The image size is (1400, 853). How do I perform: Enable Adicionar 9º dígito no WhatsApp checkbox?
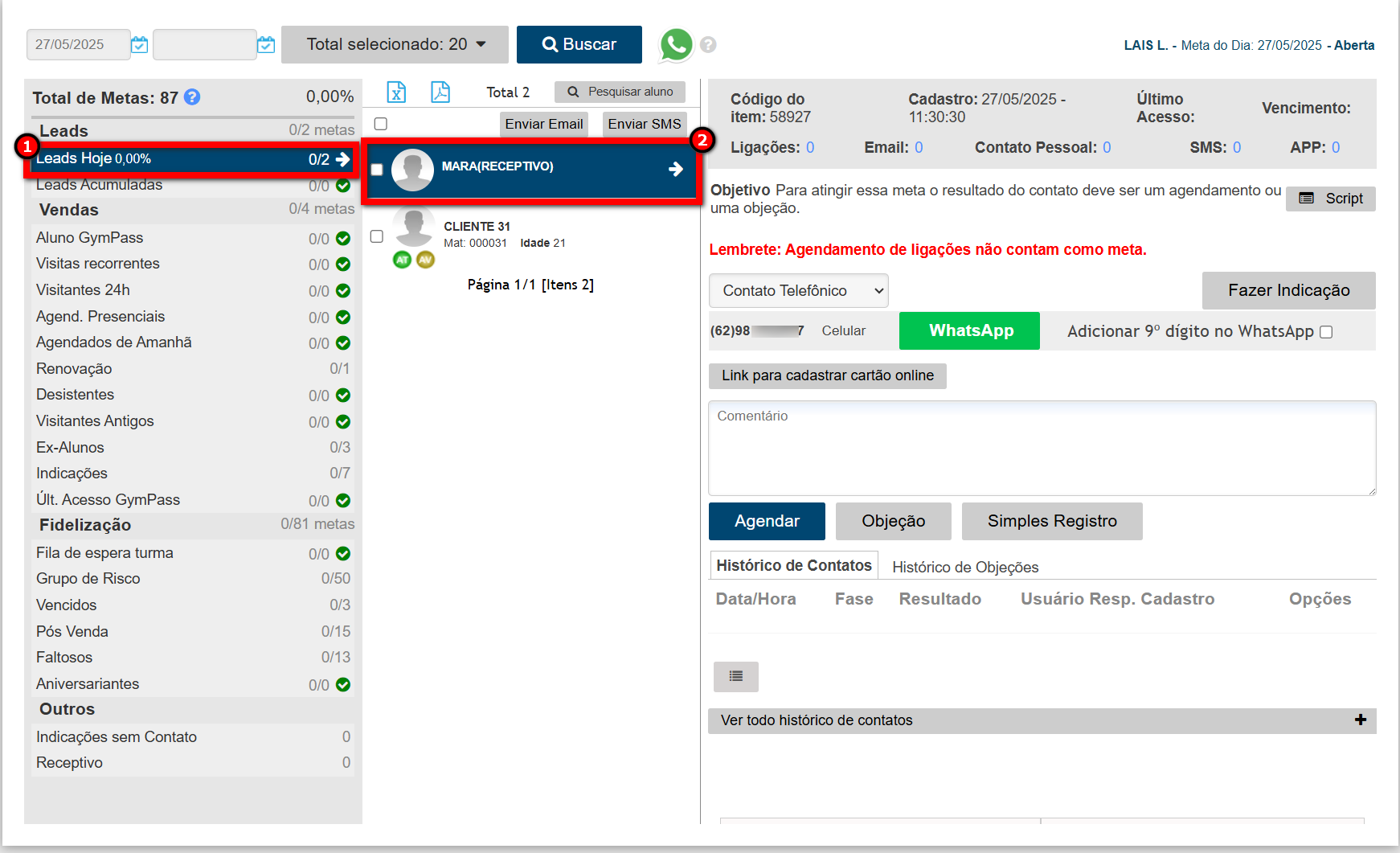point(1326,332)
